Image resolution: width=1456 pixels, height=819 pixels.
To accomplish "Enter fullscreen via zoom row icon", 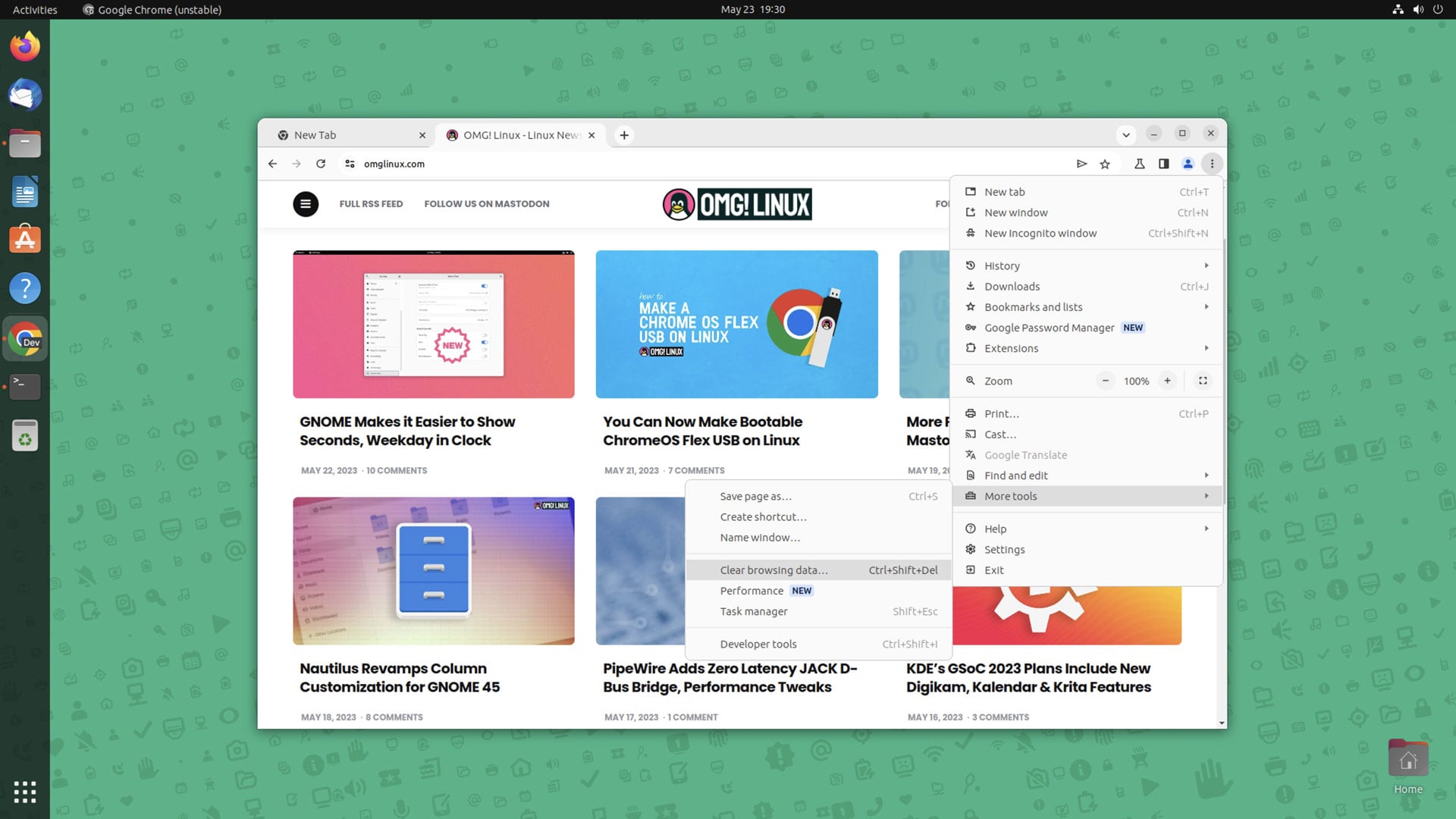I will 1203,381.
